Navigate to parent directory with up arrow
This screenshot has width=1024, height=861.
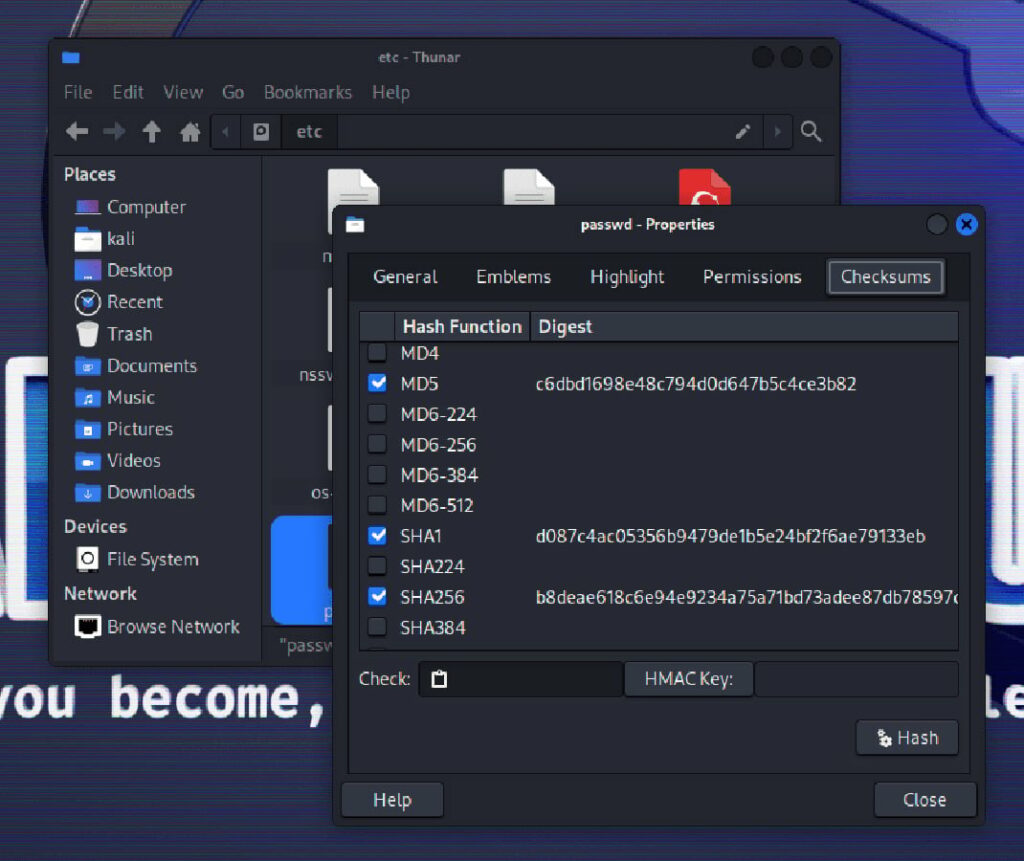click(151, 131)
